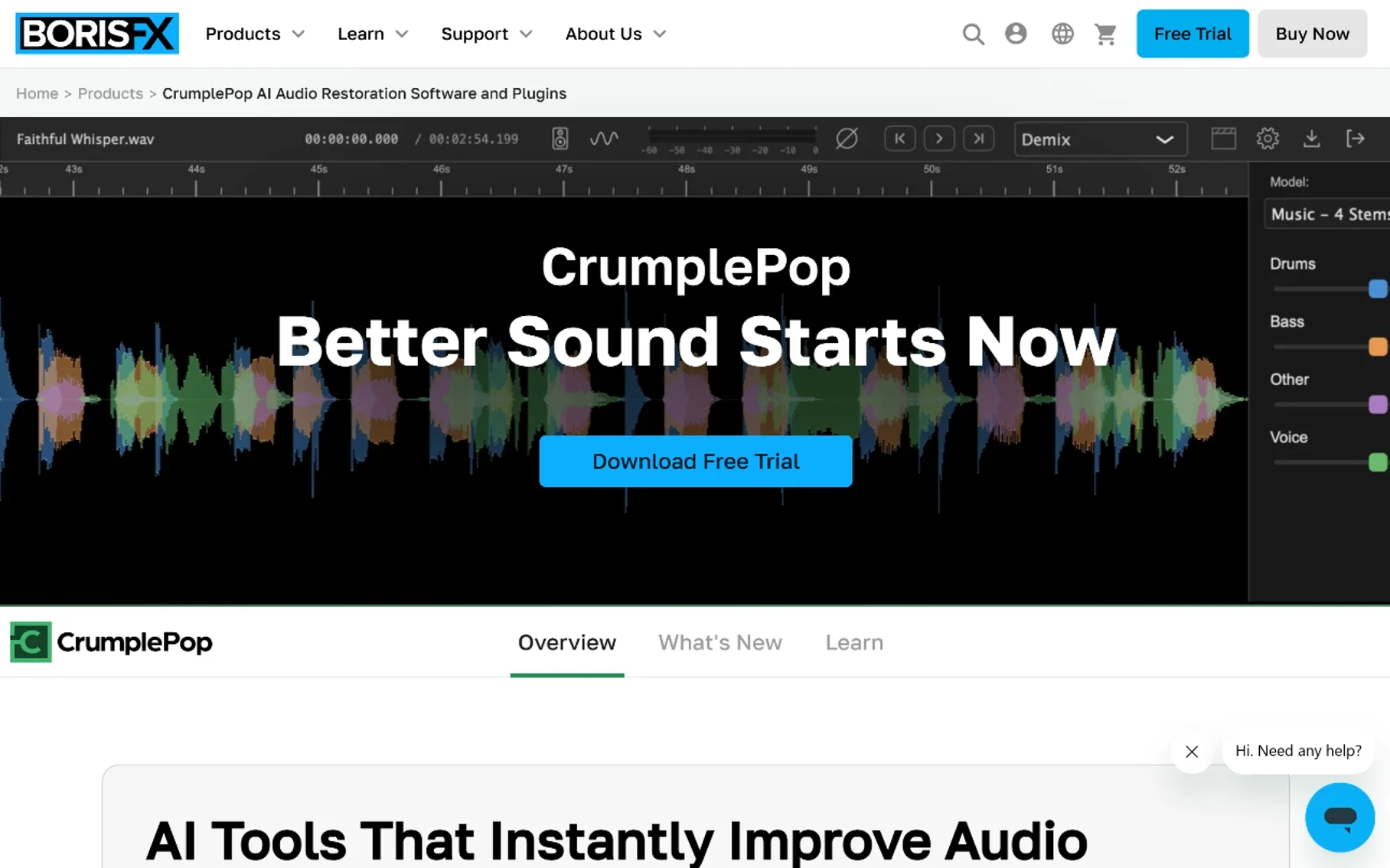The height and width of the screenshot is (868, 1390).
Task: Go to the Products breadcrumb link
Action: click(110, 93)
